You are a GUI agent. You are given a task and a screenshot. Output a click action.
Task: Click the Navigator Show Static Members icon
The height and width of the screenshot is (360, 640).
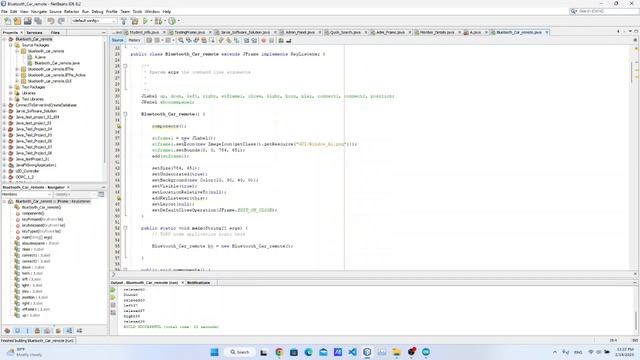point(27,331)
